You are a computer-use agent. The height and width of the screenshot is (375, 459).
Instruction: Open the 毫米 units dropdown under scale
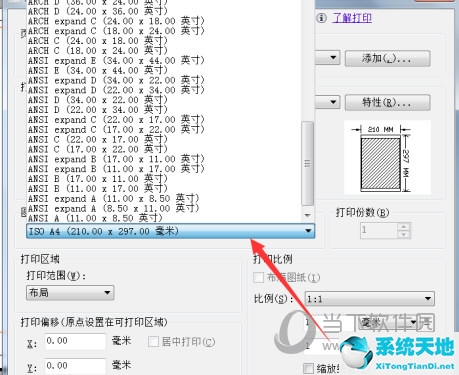pos(388,322)
